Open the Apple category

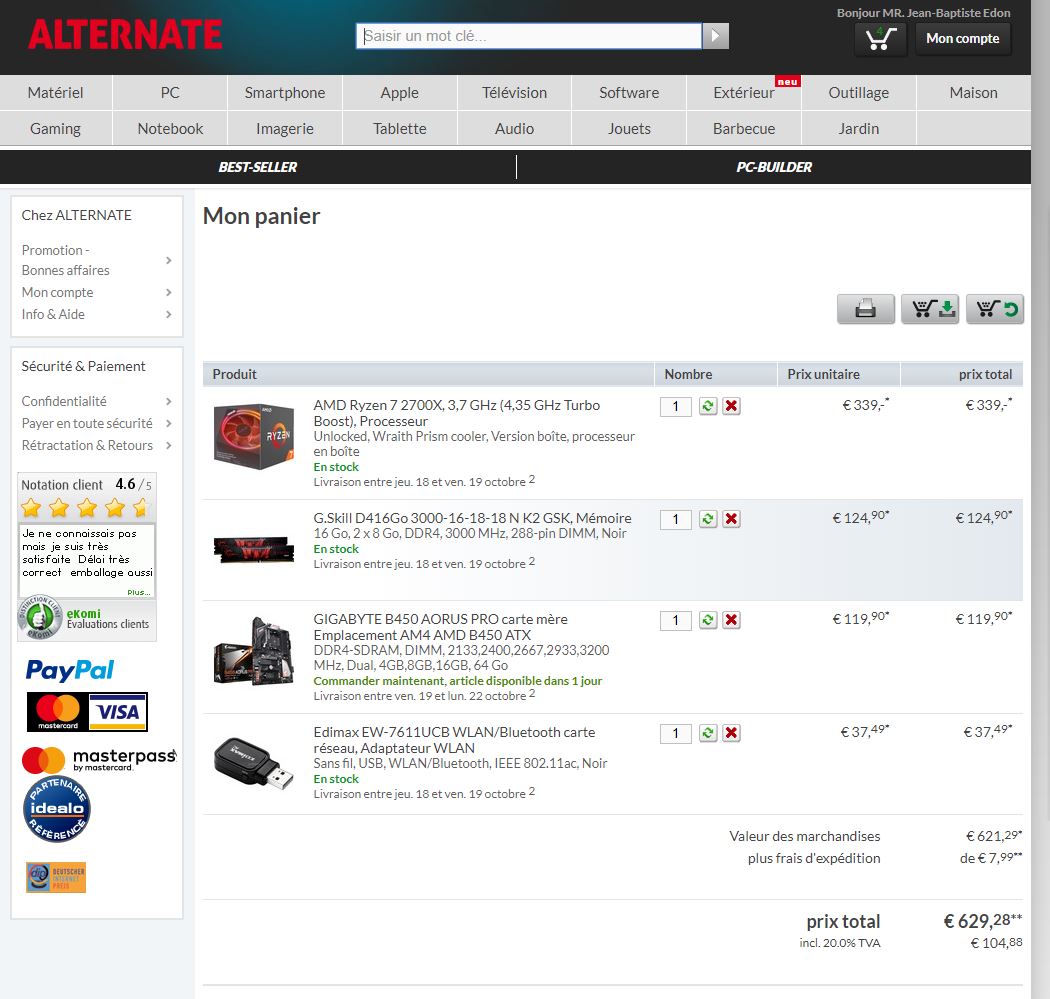400,93
